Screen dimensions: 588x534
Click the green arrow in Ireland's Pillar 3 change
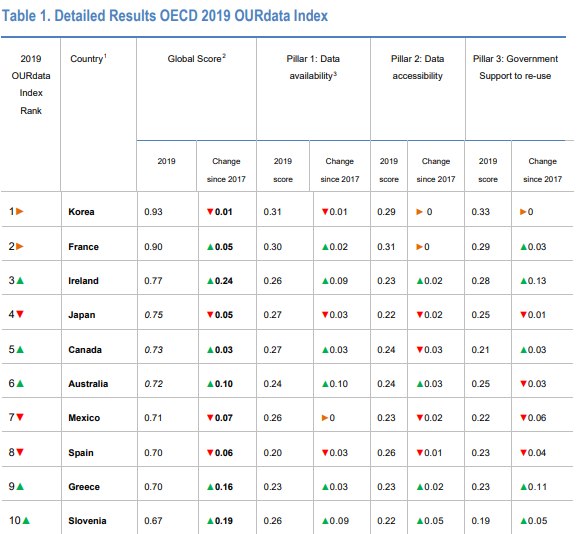pyautogui.click(x=524, y=281)
